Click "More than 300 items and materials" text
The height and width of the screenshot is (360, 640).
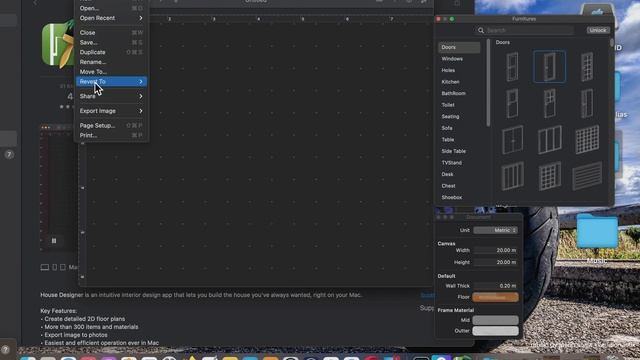click(x=91, y=327)
